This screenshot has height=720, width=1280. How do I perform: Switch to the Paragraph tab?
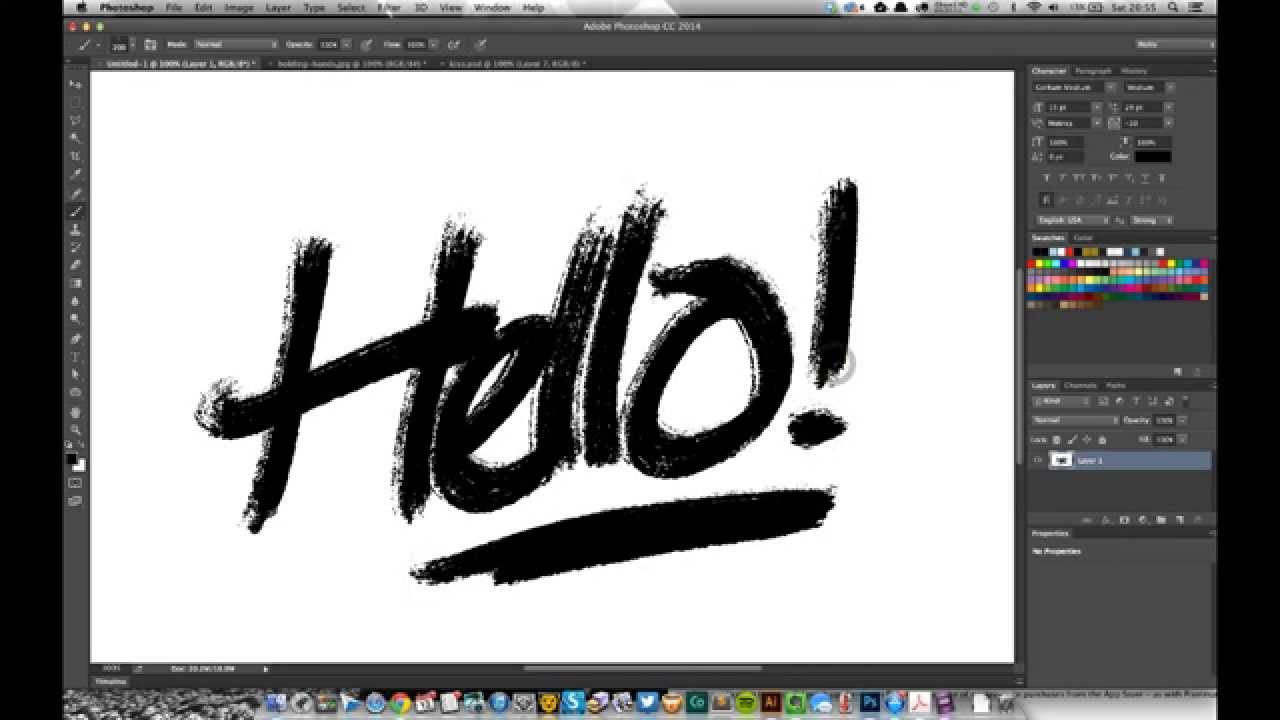click(x=1093, y=71)
